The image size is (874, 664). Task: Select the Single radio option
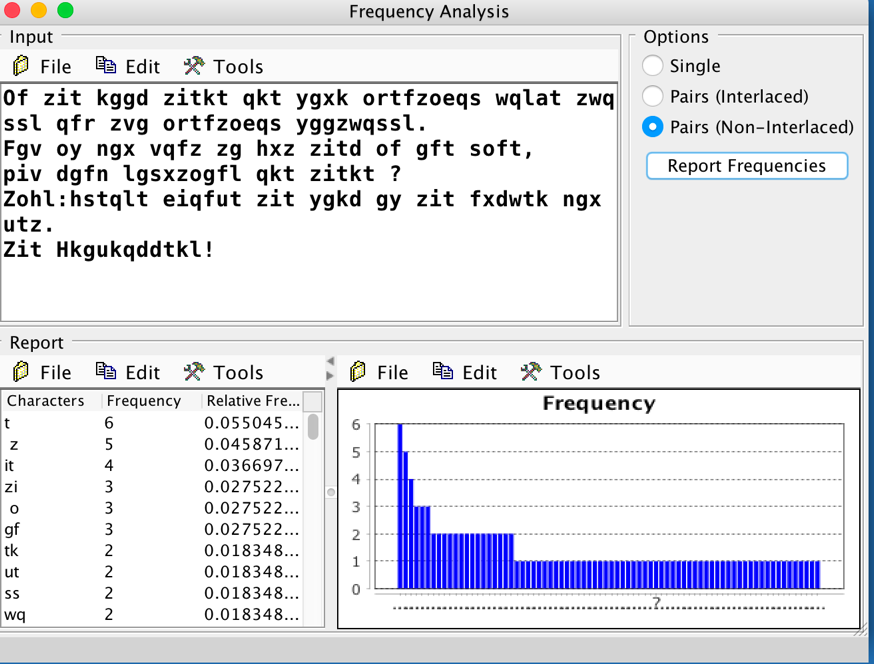point(653,66)
